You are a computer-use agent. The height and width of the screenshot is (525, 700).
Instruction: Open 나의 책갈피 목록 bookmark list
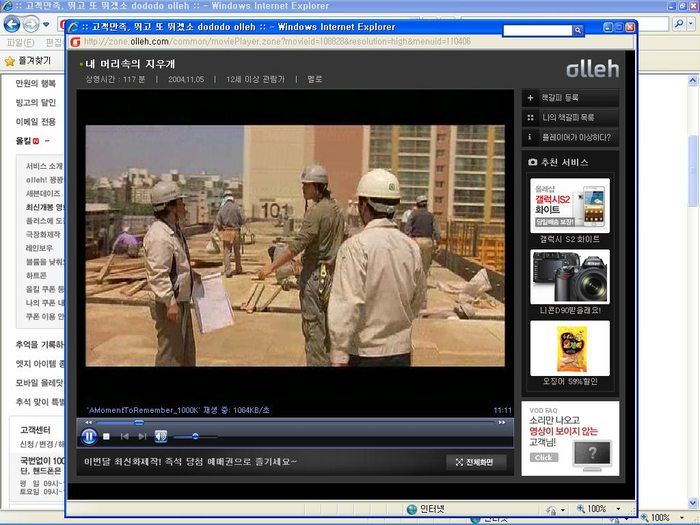pos(570,117)
